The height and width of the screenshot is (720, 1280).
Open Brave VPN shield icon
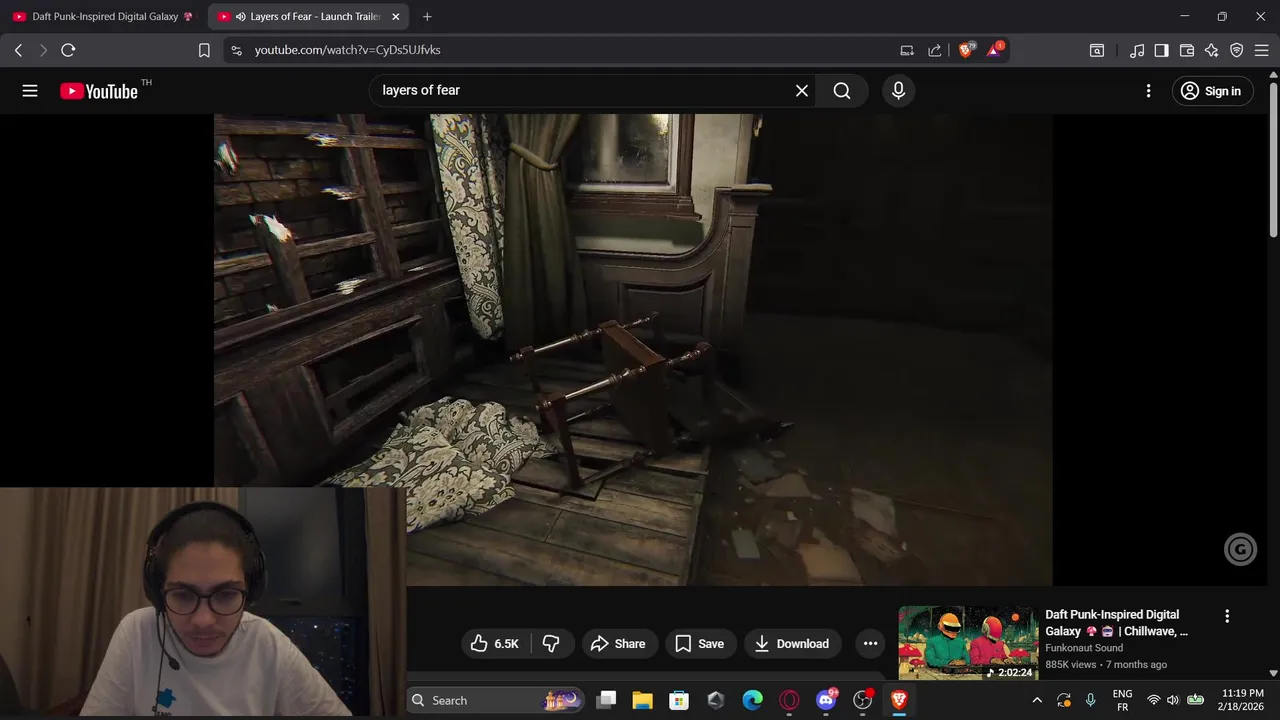(1237, 50)
